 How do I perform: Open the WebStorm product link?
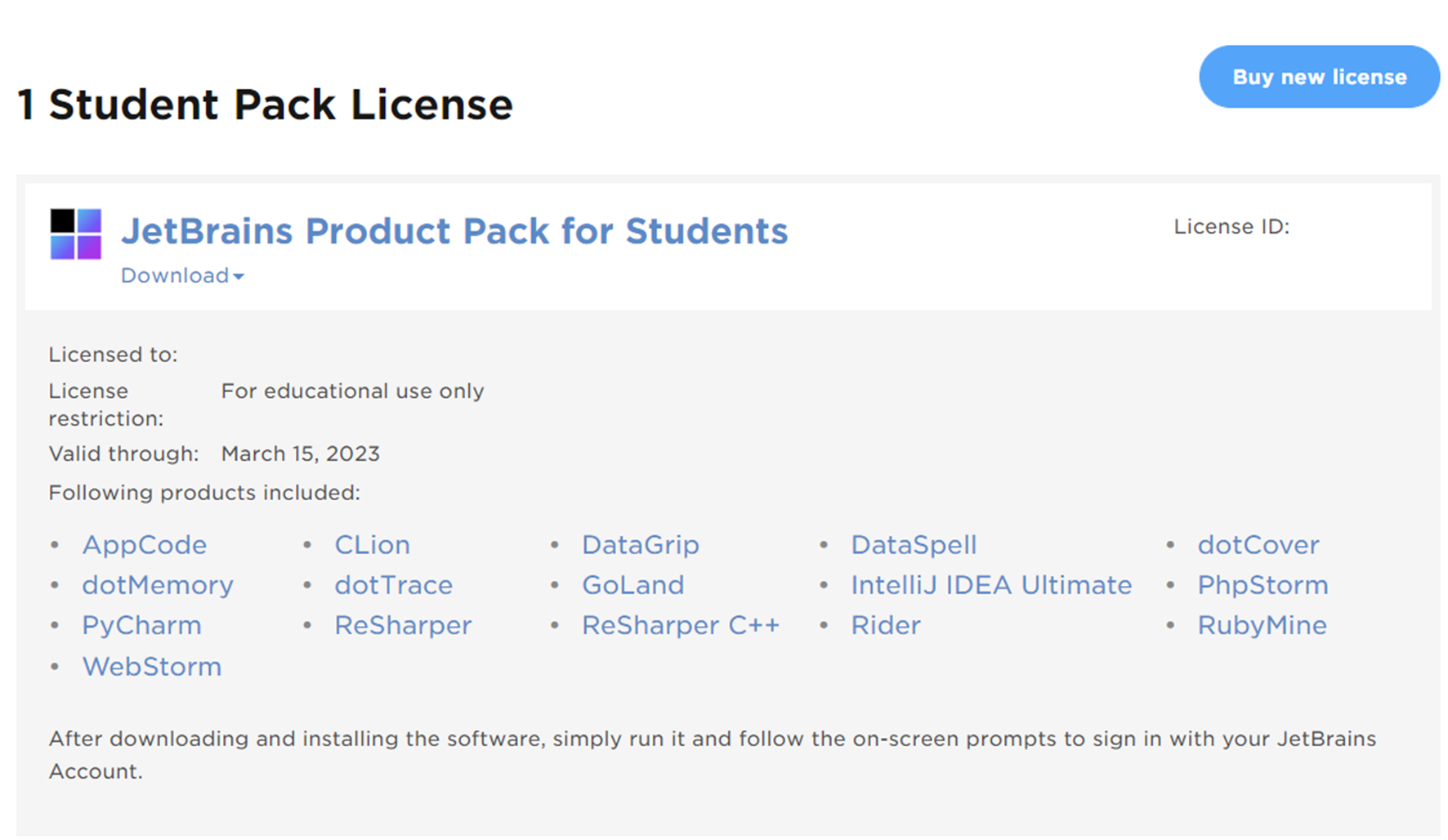click(x=152, y=667)
